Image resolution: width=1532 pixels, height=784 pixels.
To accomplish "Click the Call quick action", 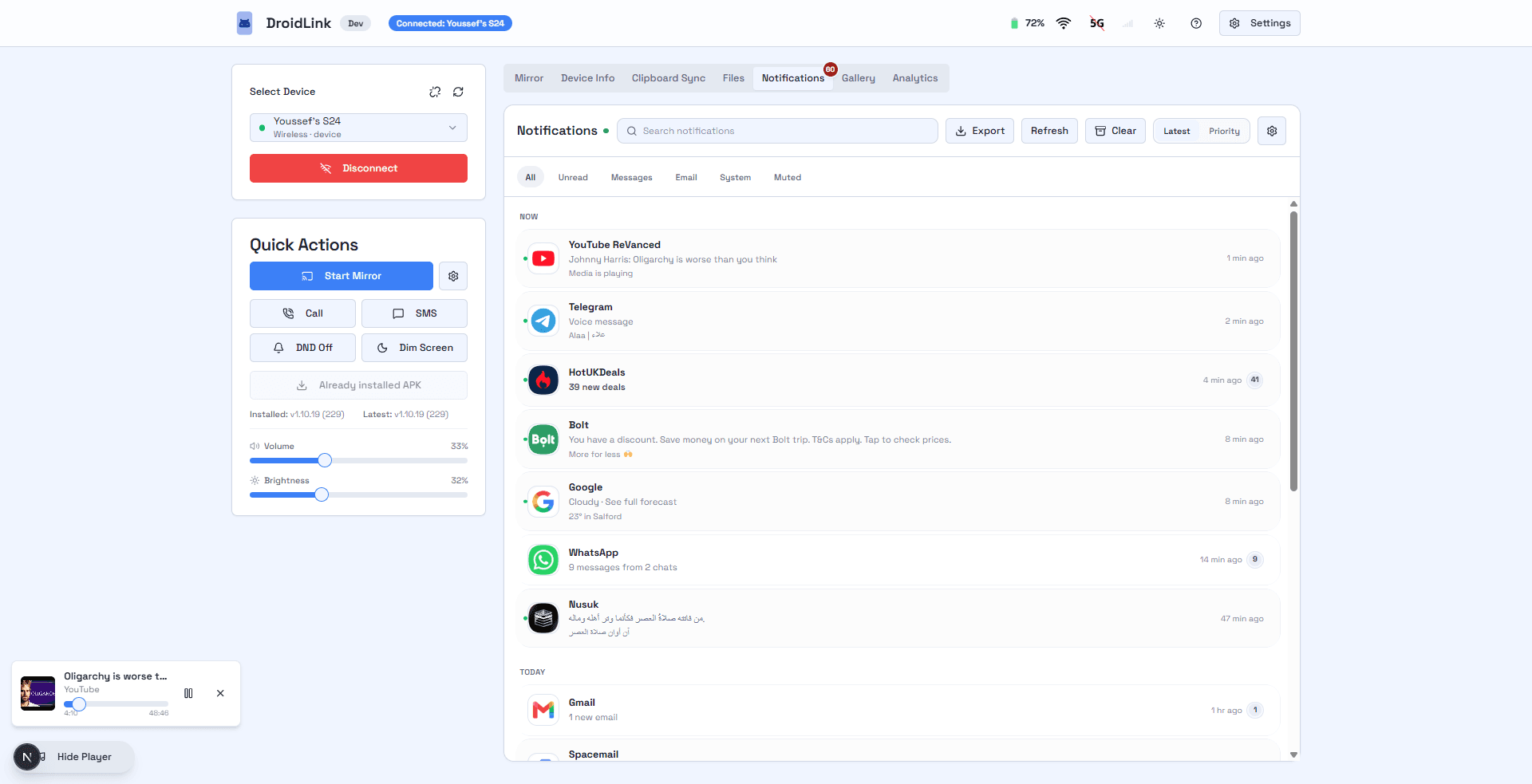I will click(x=302, y=313).
